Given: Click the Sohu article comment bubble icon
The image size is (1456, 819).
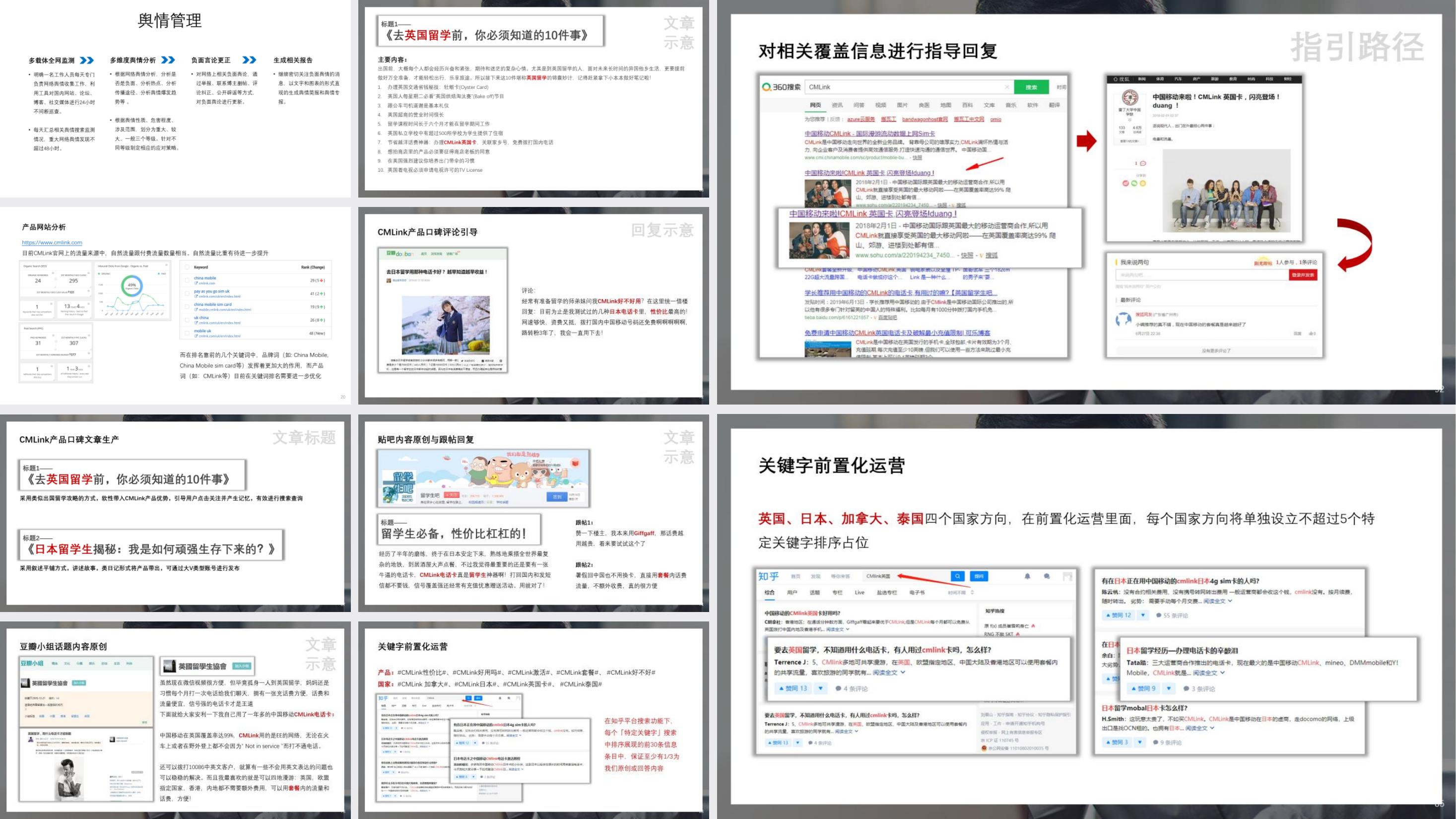Looking at the screenshot, I should [x=1143, y=163].
